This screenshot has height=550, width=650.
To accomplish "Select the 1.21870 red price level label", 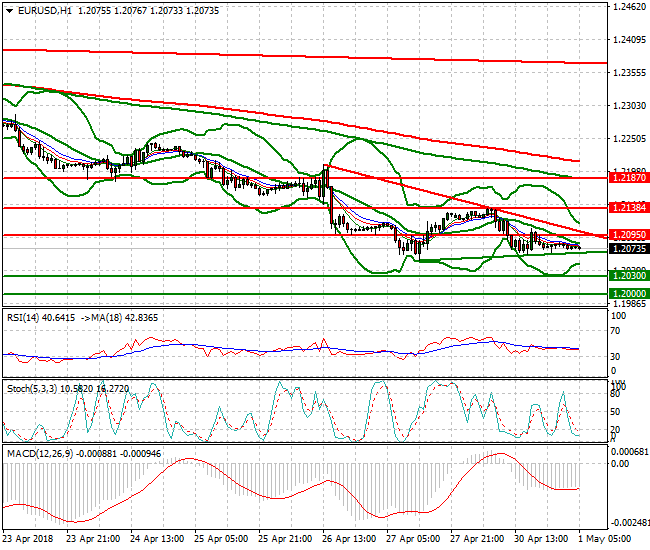I will (x=629, y=178).
